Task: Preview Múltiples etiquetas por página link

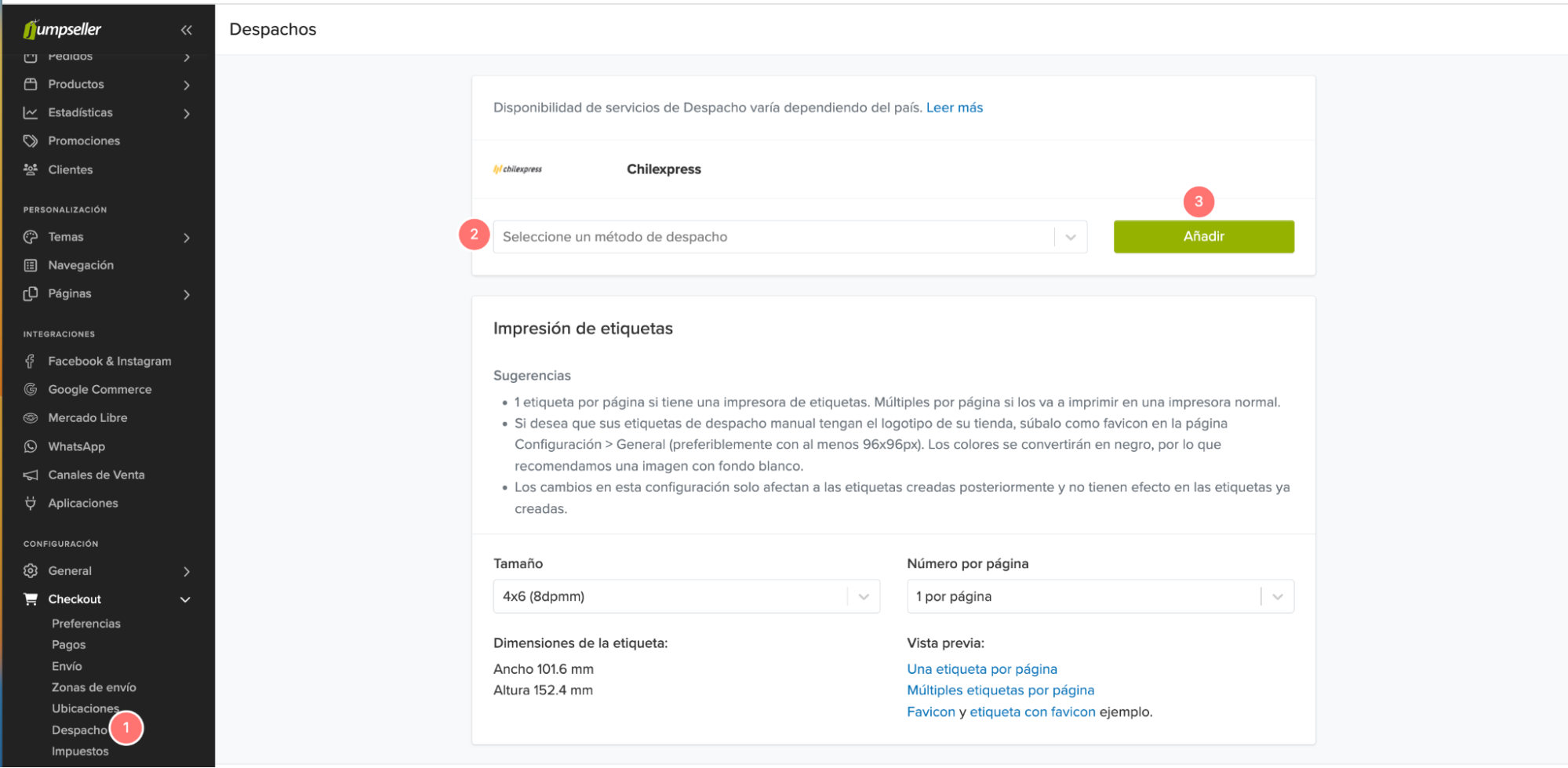Action: pyautogui.click(x=1000, y=690)
